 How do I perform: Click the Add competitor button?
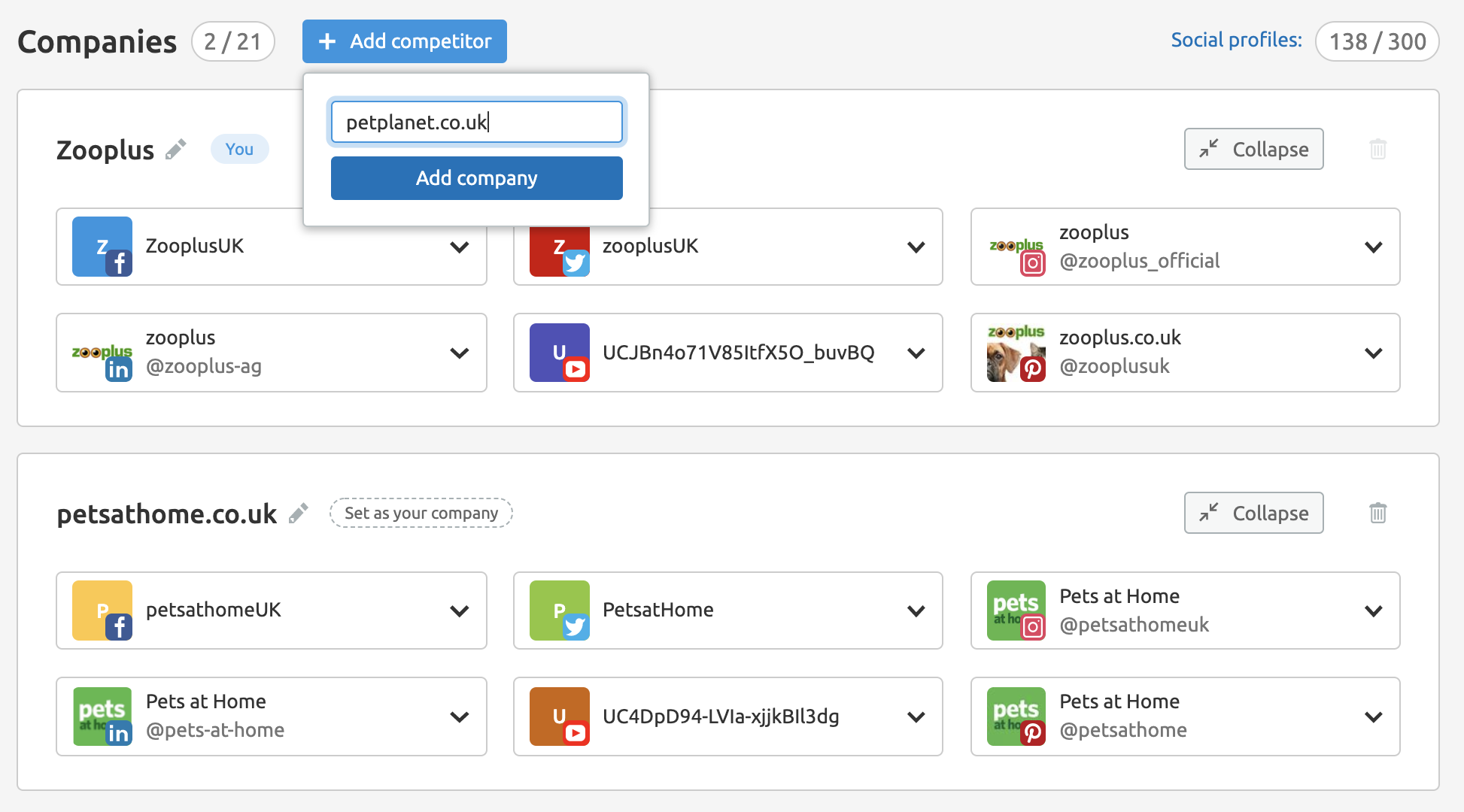tap(405, 41)
